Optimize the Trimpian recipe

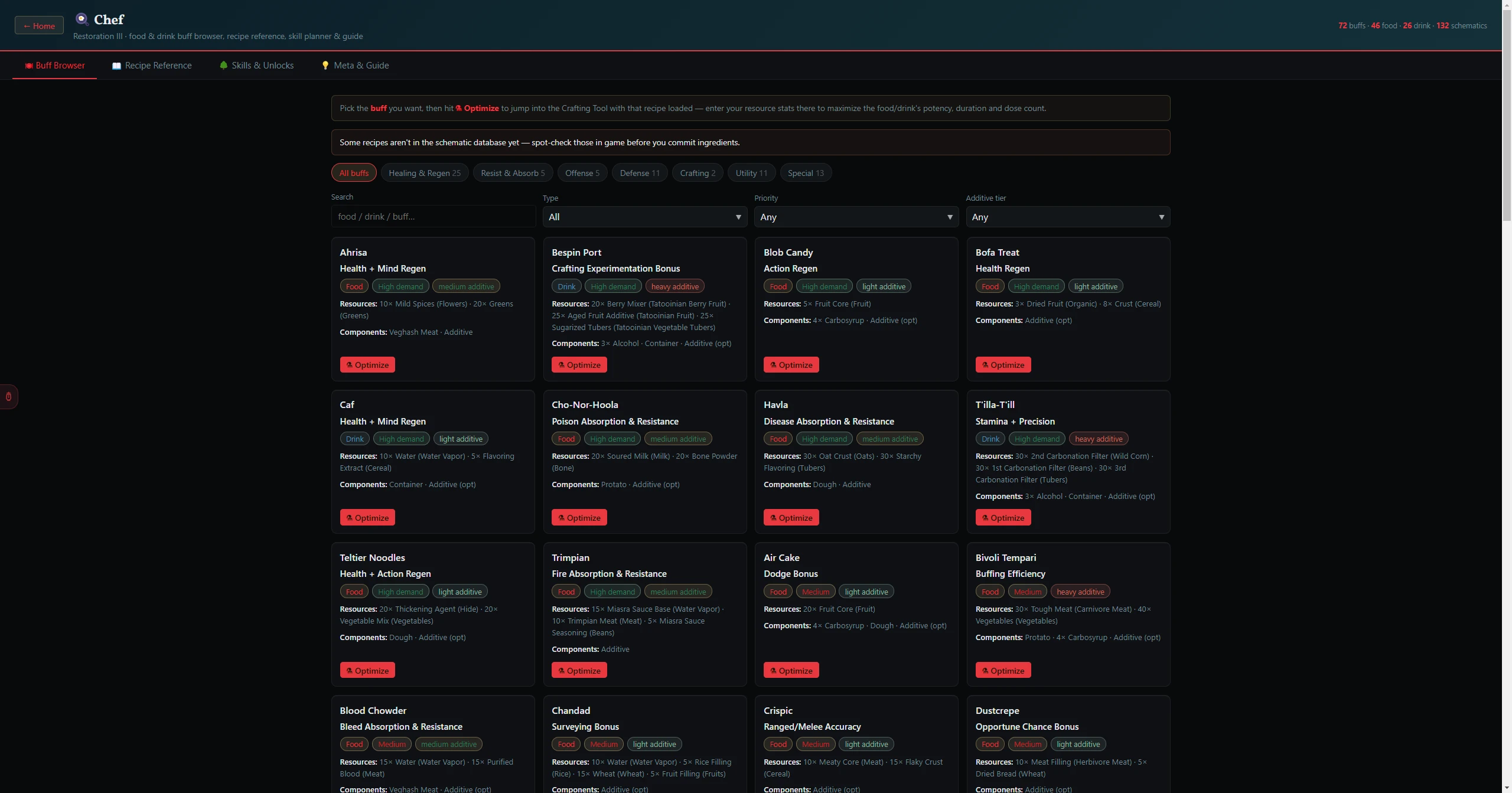tap(579, 671)
